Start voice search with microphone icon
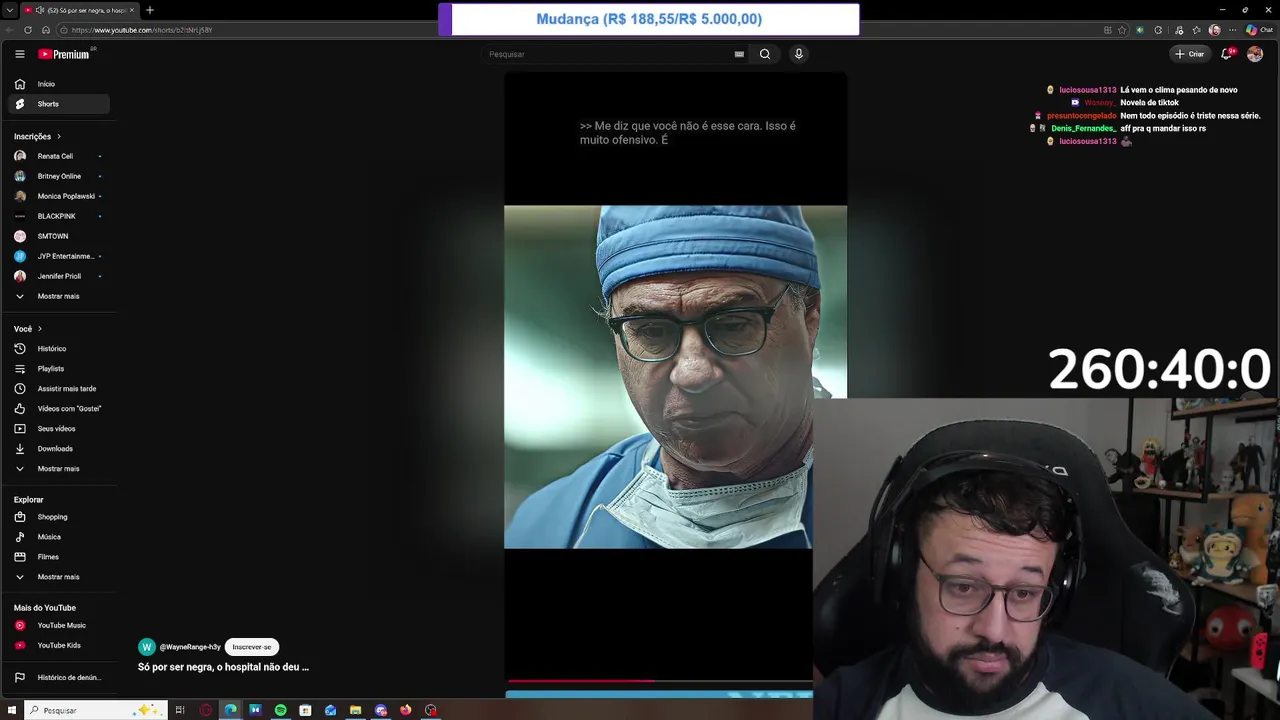Viewport: 1280px width, 720px height. pos(798,54)
